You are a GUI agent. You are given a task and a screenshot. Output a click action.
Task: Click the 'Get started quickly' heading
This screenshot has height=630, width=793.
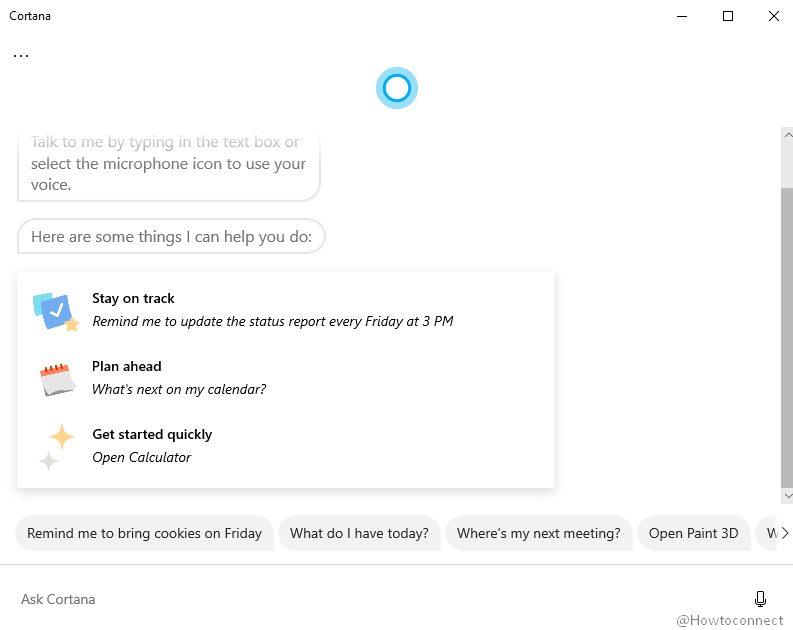pos(152,434)
